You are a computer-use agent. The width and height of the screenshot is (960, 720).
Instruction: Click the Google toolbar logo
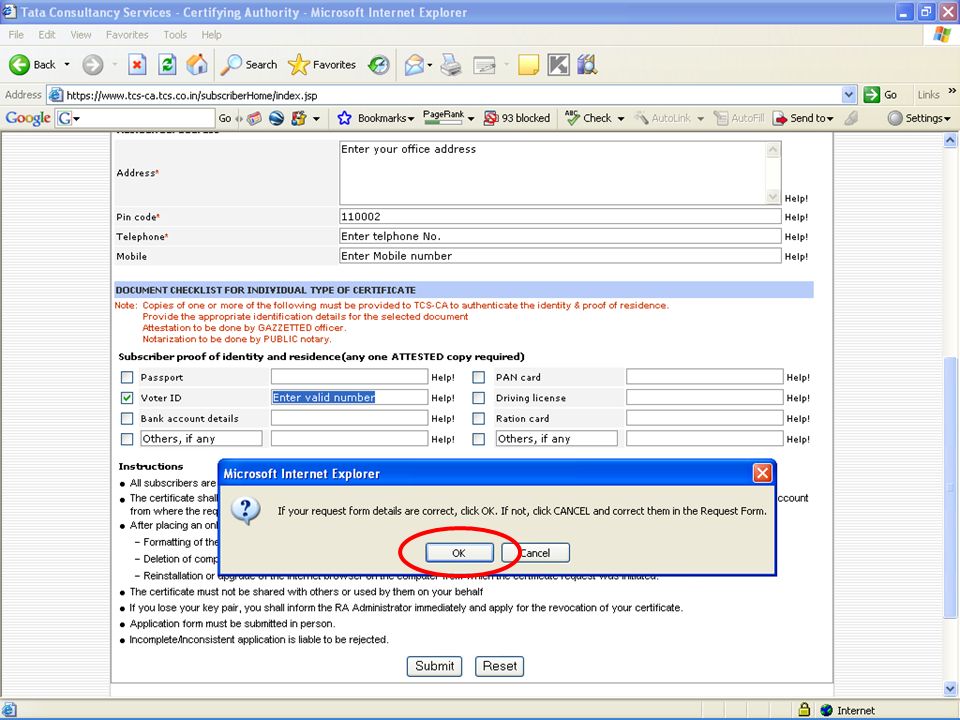point(28,118)
